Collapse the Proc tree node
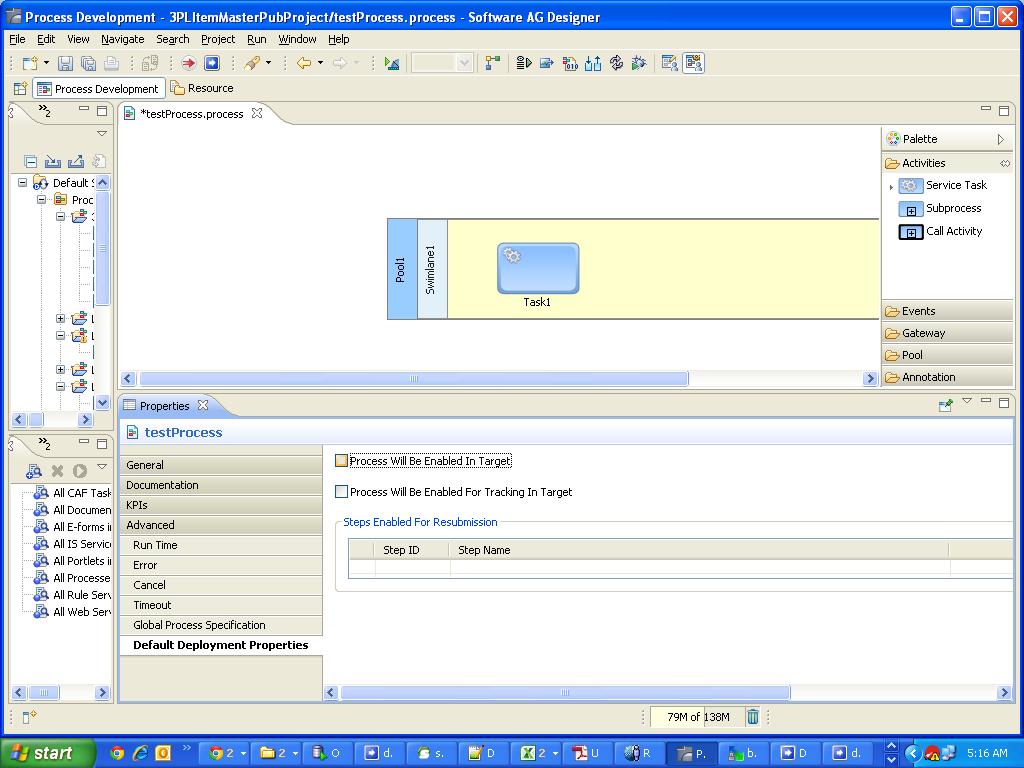Screen dimensions: 1024x768 click(x=42, y=200)
